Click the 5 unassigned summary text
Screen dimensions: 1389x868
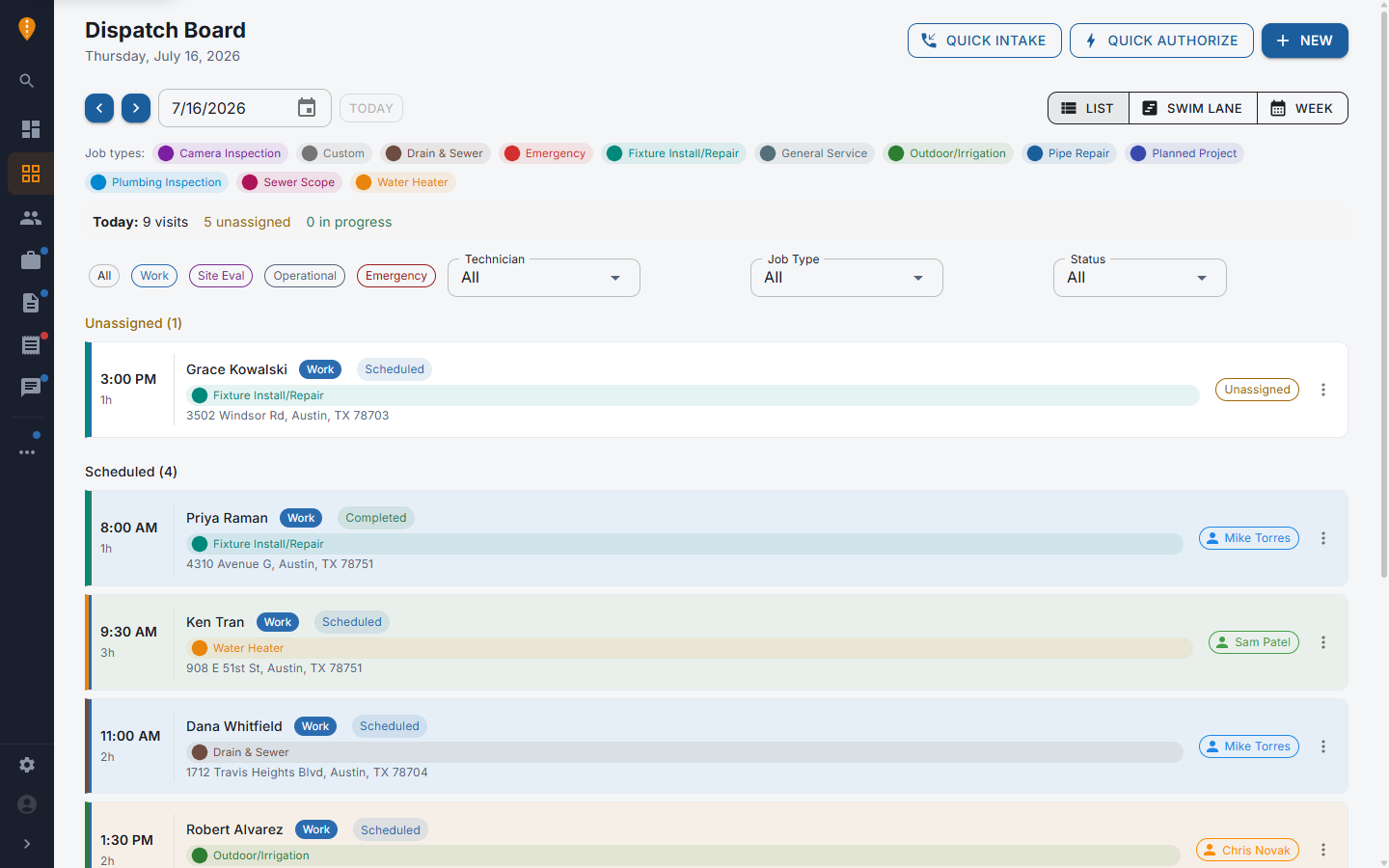click(x=247, y=222)
